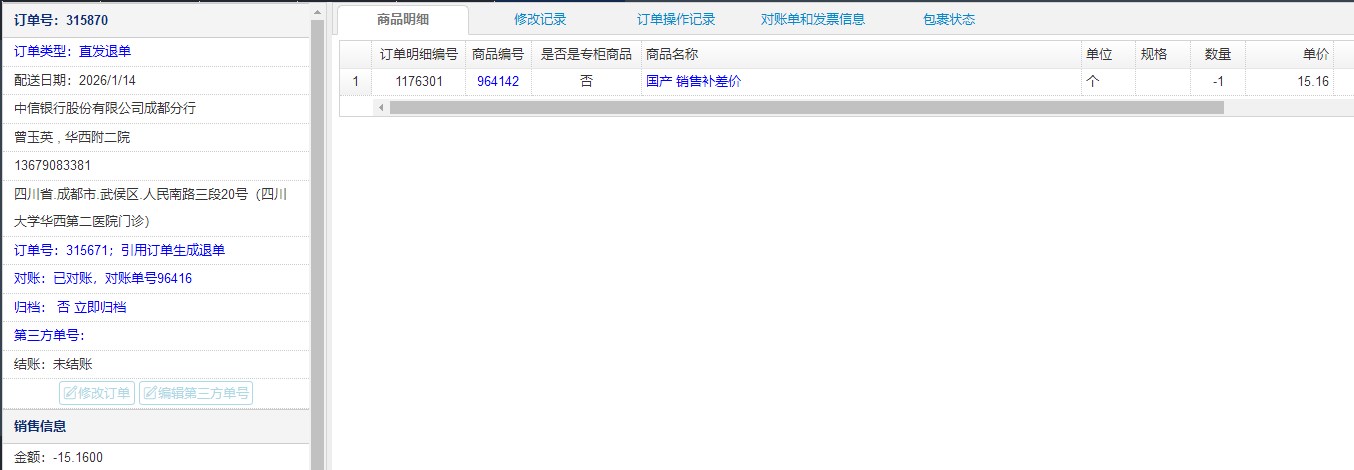
Task: Click the 立即归档 archive link
Action: (100, 307)
